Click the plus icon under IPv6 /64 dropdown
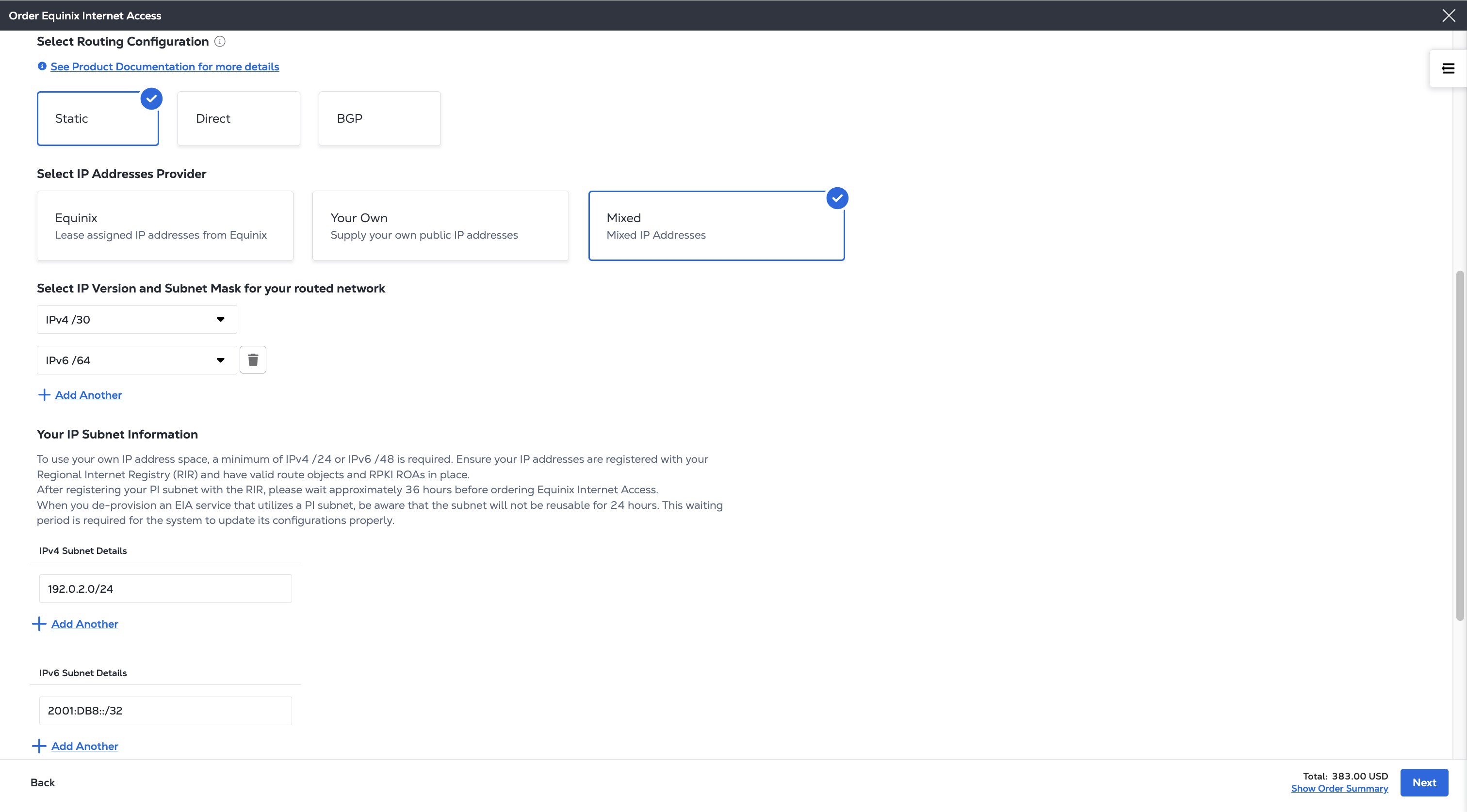Image resolution: width=1467 pixels, height=812 pixels. [x=44, y=395]
